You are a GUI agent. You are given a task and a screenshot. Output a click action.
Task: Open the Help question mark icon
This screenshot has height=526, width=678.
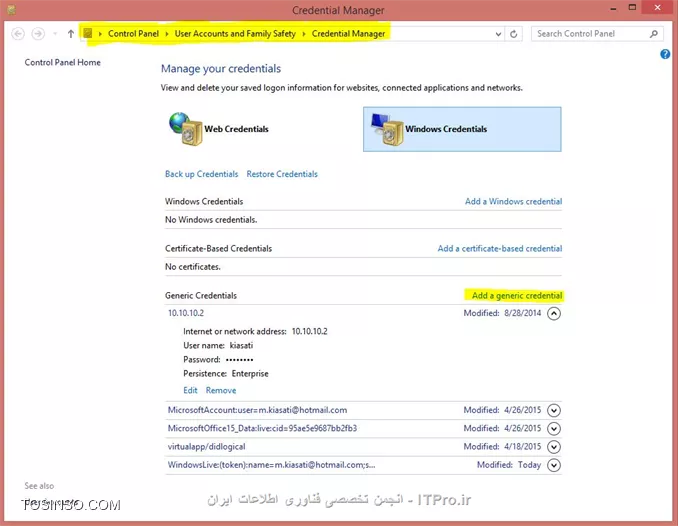(x=665, y=54)
